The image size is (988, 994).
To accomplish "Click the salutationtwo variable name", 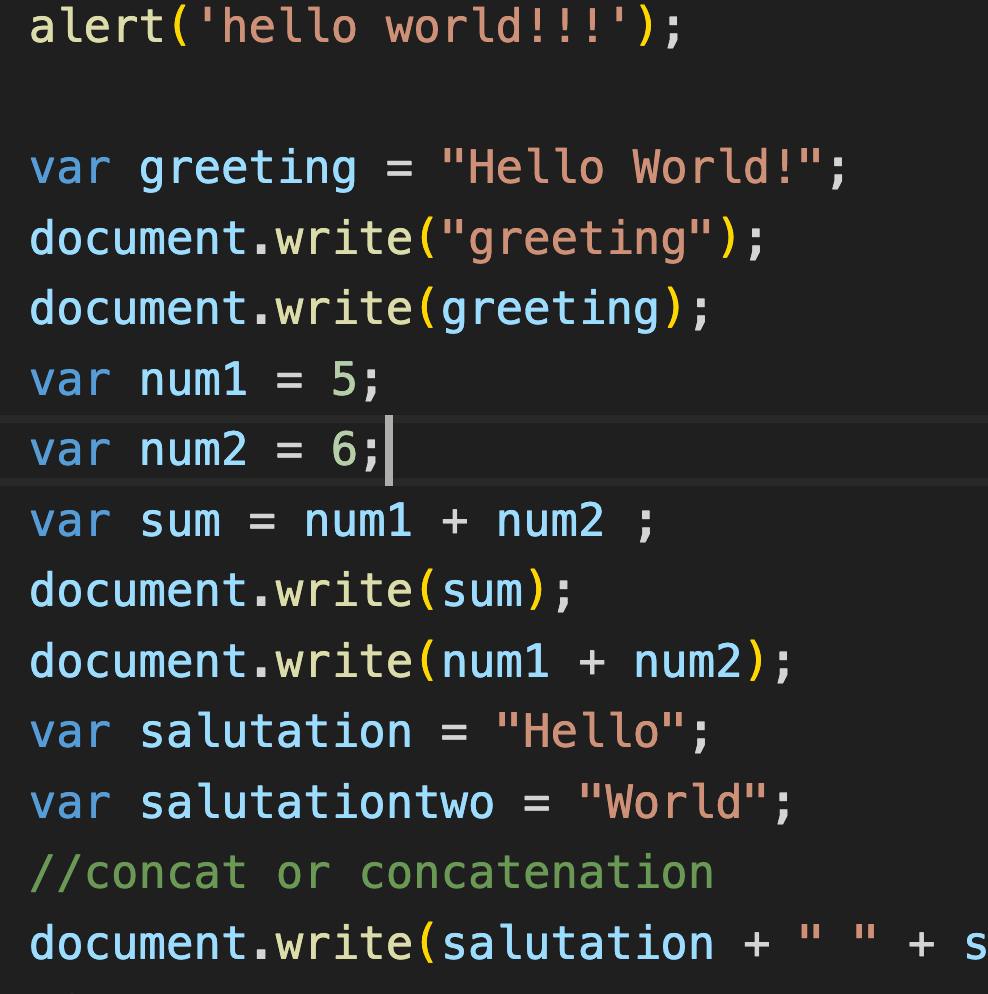I will click(316, 803).
